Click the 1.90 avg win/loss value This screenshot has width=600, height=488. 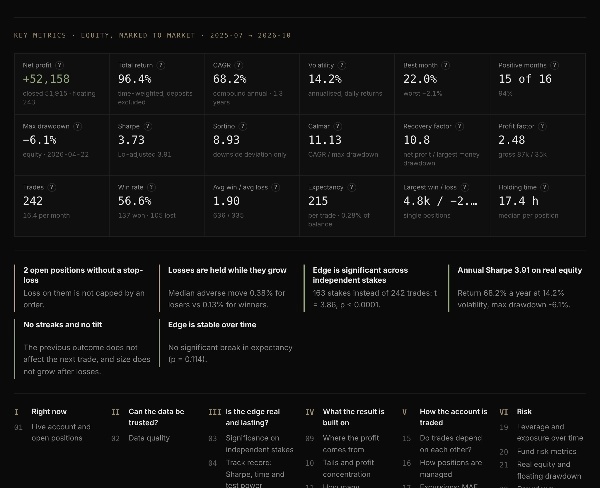[x=226, y=201]
